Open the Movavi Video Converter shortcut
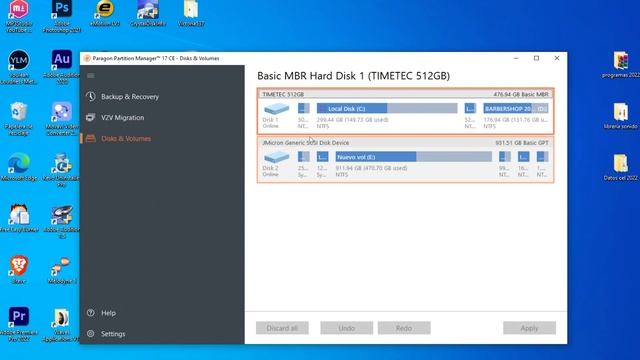 pos(62,118)
